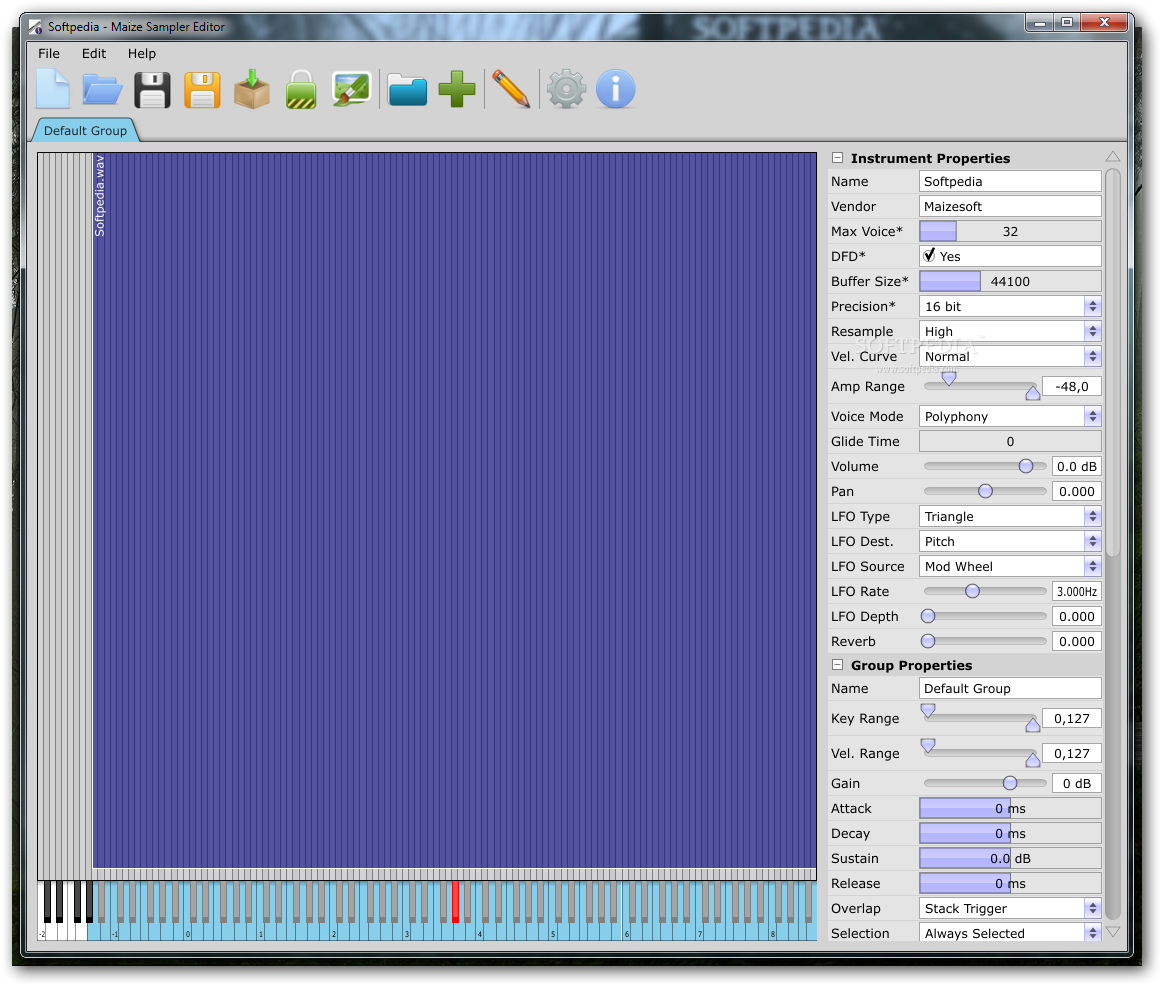Screen dimensions: 1162x986
Task: Click the Sustain level bar
Action: (1010, 859)
